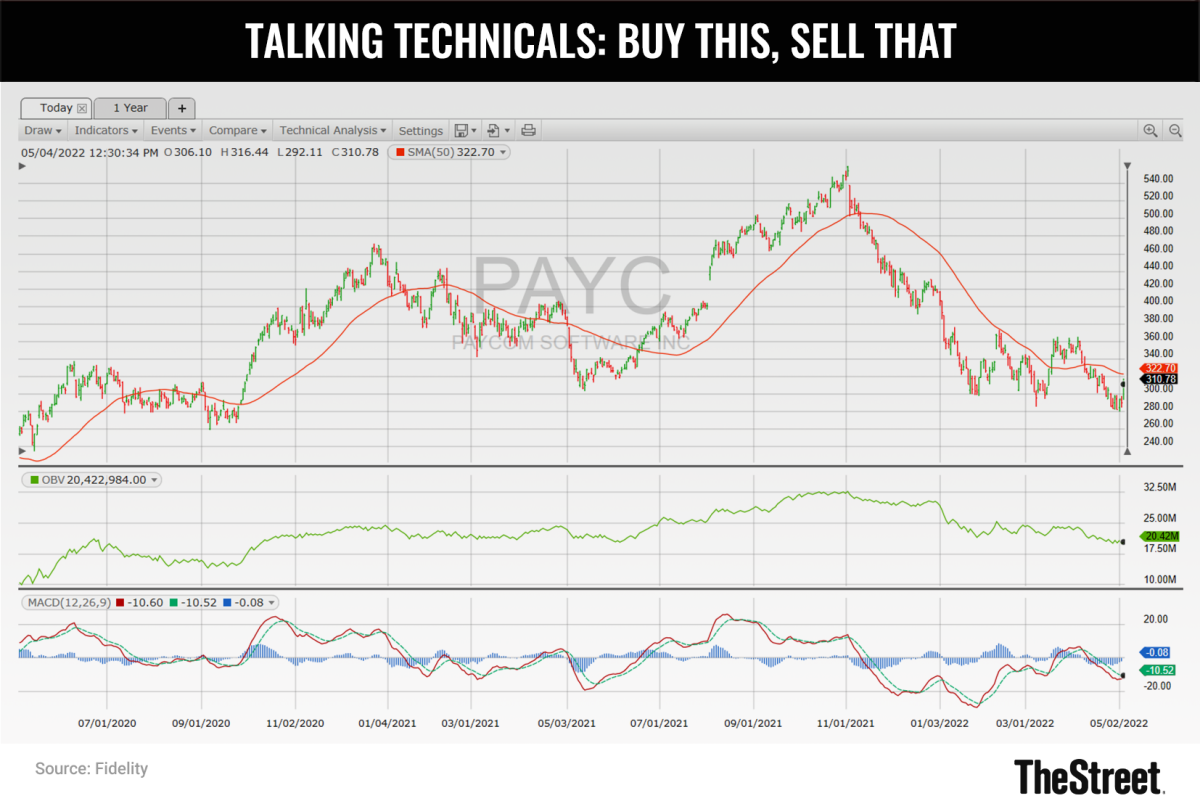Click the save chart floppy disk icon

tap(461, 130)
